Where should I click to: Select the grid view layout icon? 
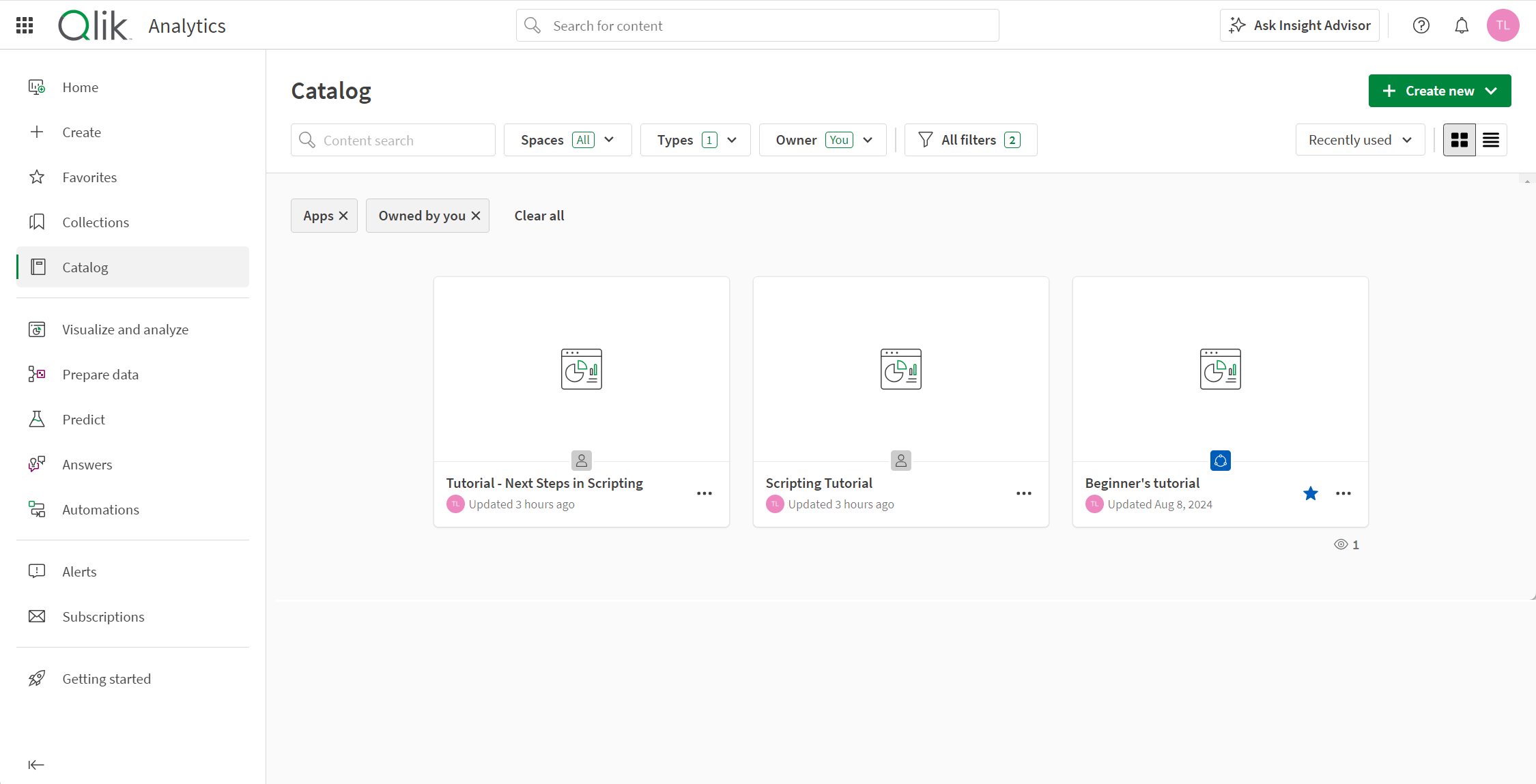pos(1459,140)
